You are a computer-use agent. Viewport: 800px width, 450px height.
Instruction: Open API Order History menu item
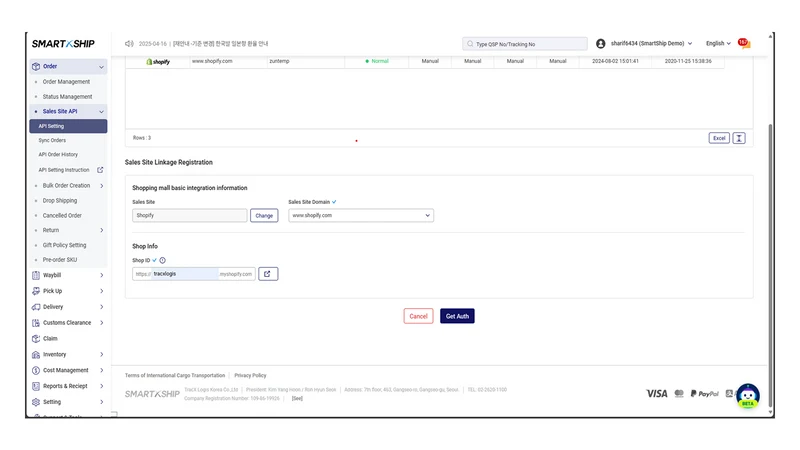coord(58,155)
